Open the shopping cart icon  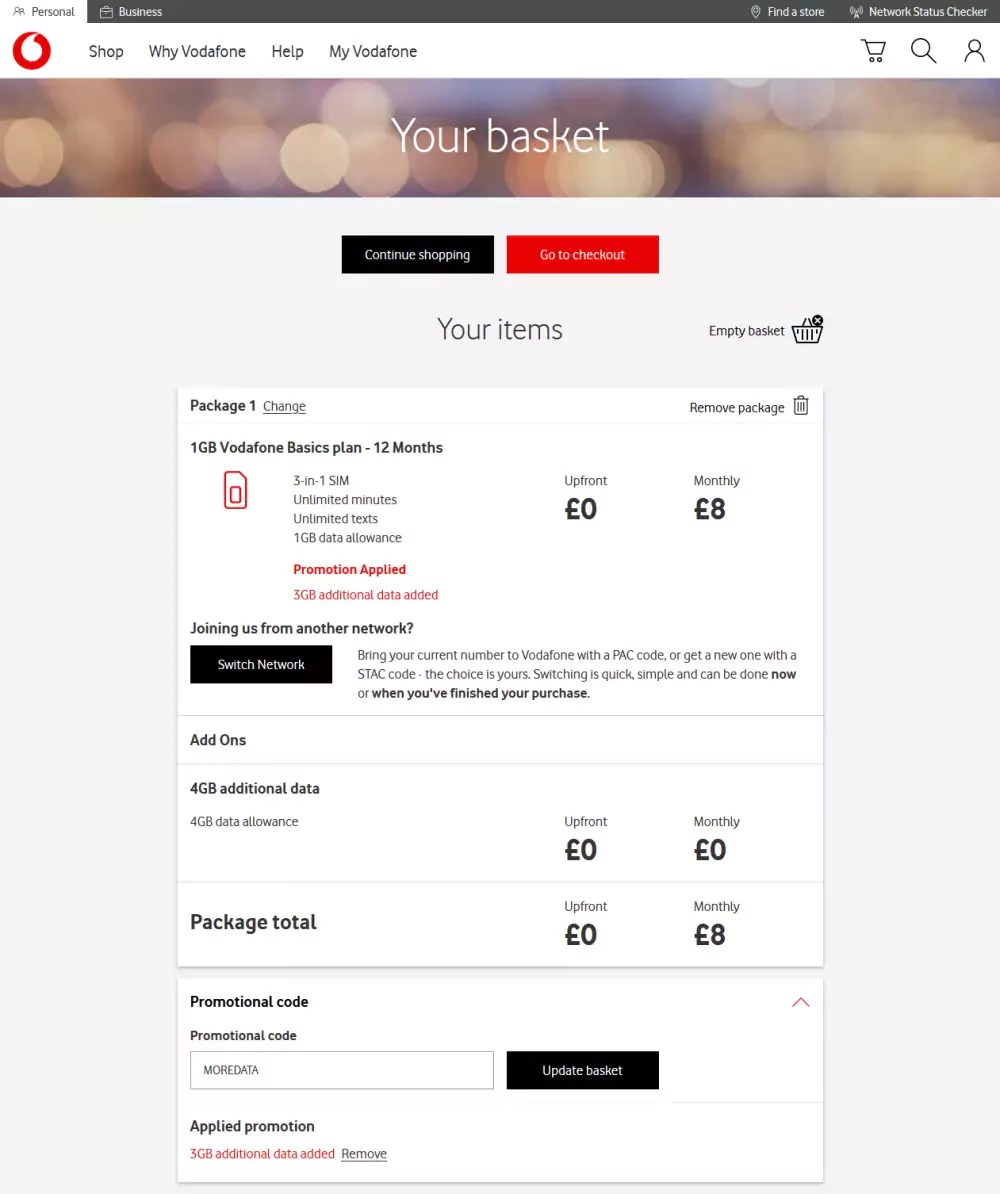(x=872, y=50)
